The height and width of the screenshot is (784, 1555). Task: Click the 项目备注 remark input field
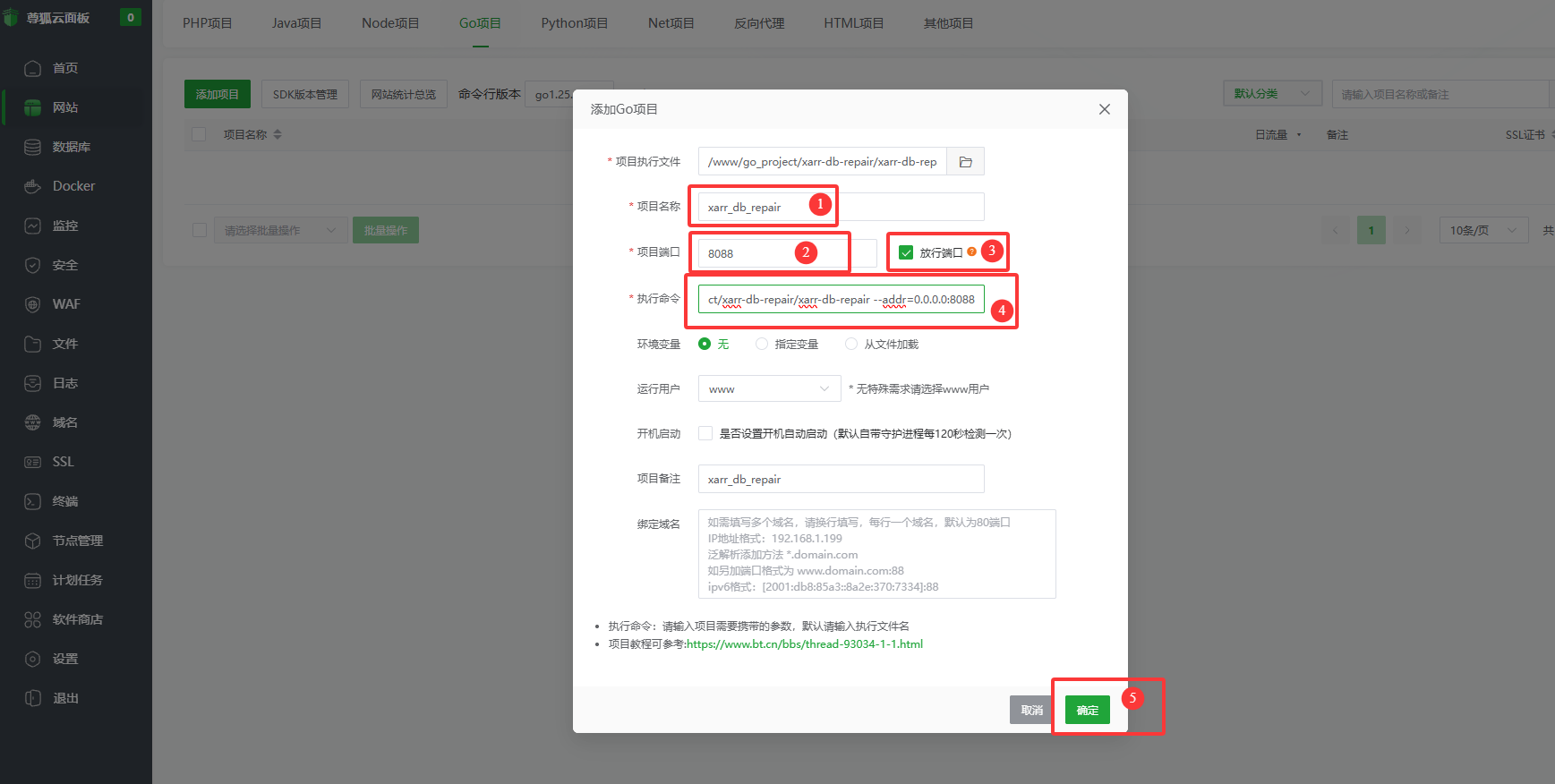(x=842, y=479)
